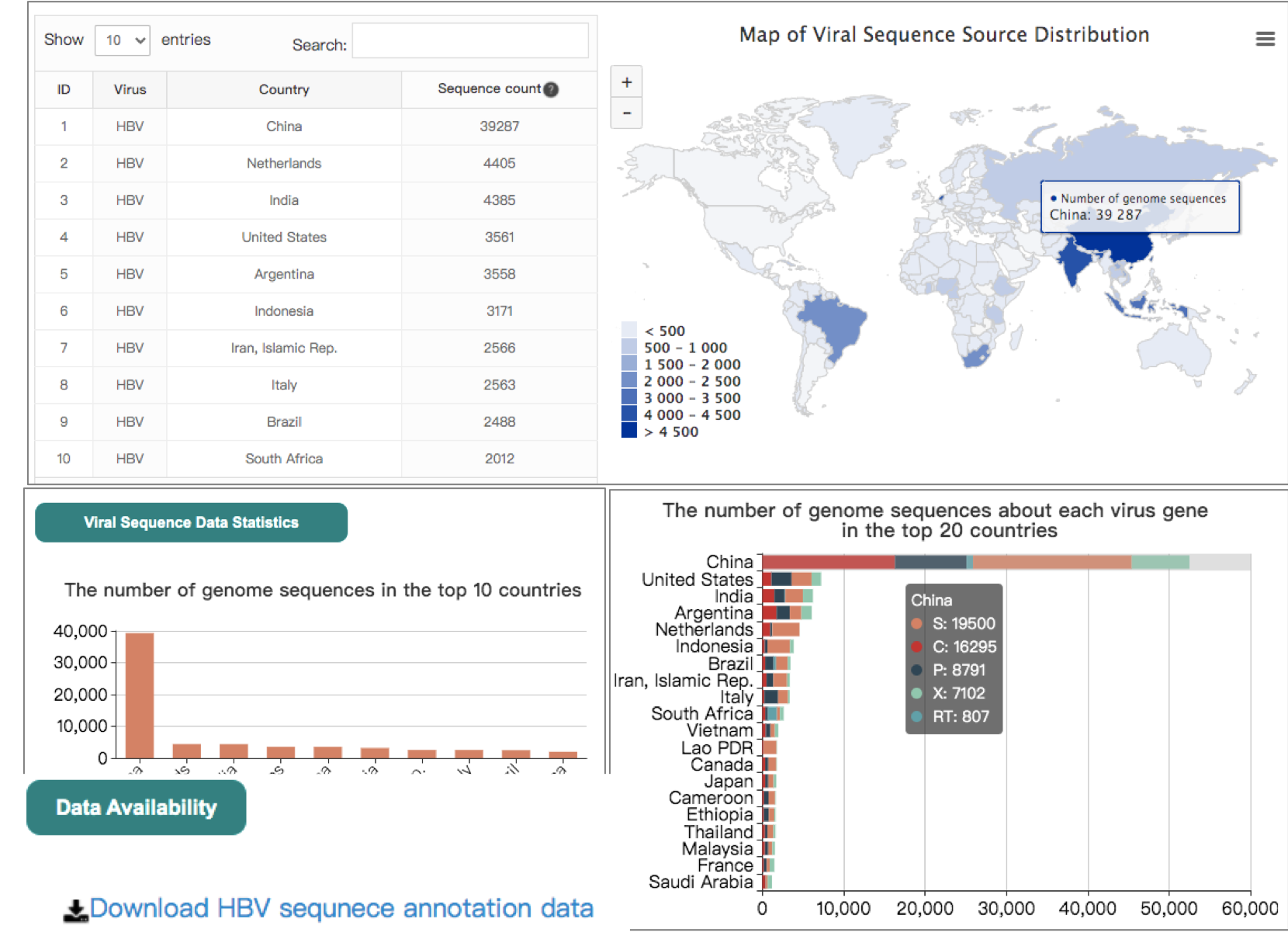The width and height of the screenshot is (1288, 936).
Task: Click the Data Availability button
Action: click(137, 808)
